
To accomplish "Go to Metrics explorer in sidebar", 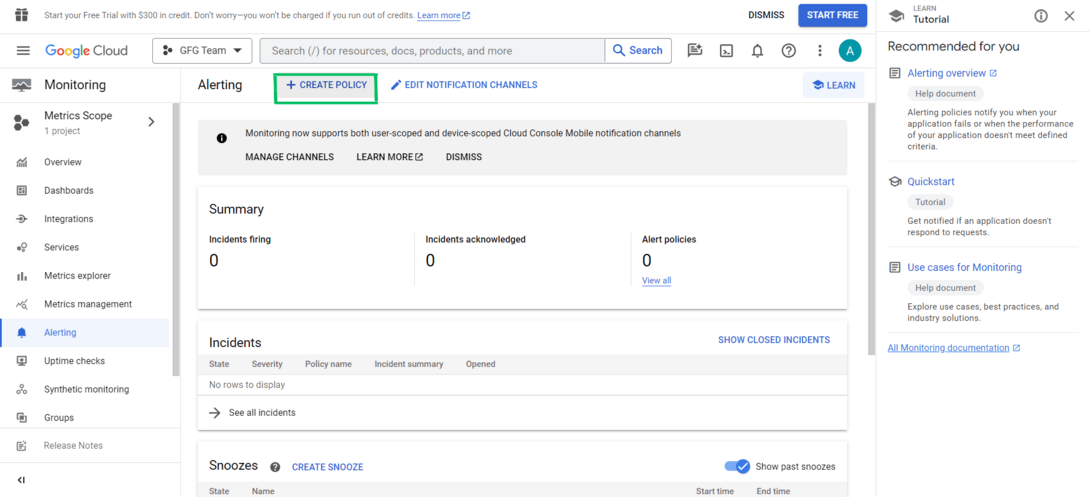I will coord(77,276).
